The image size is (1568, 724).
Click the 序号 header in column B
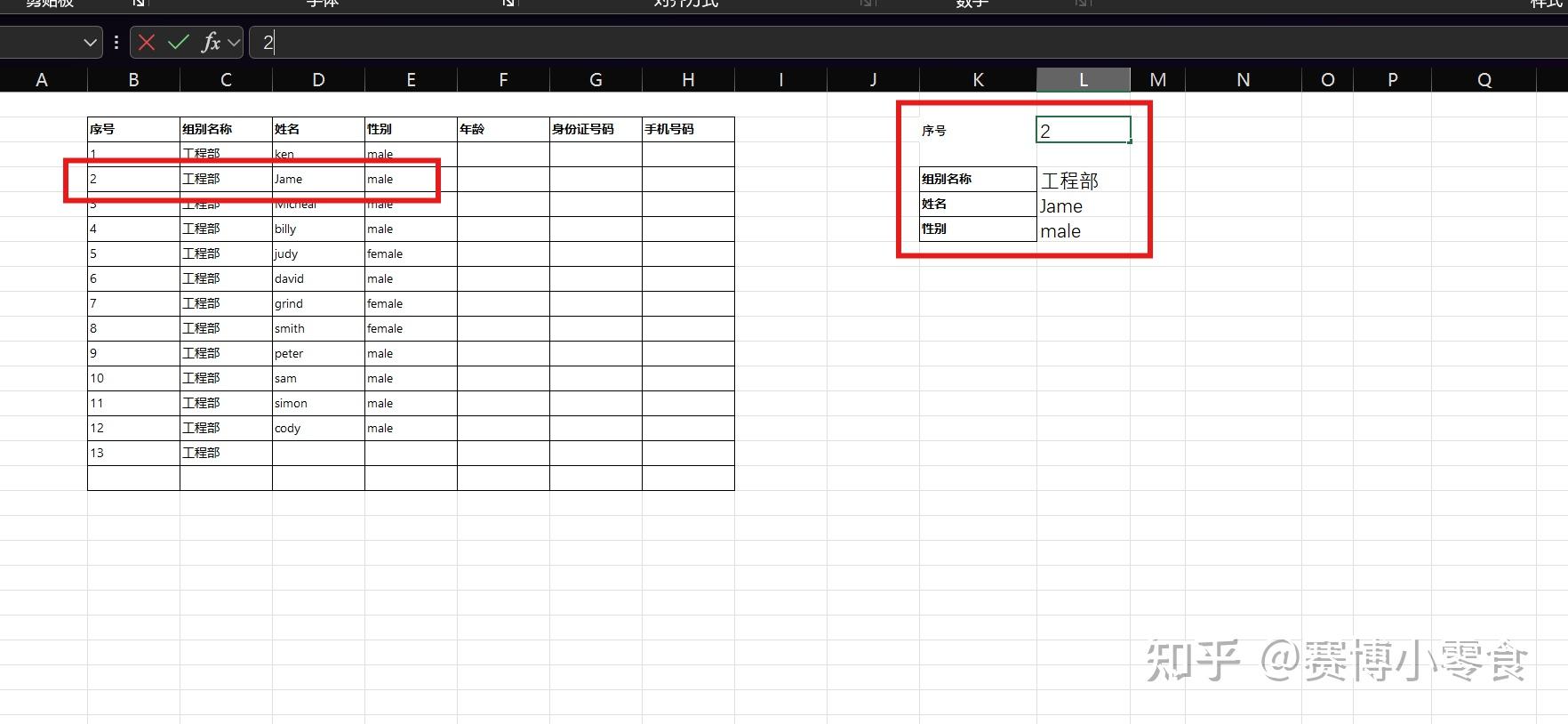[133, 129]
